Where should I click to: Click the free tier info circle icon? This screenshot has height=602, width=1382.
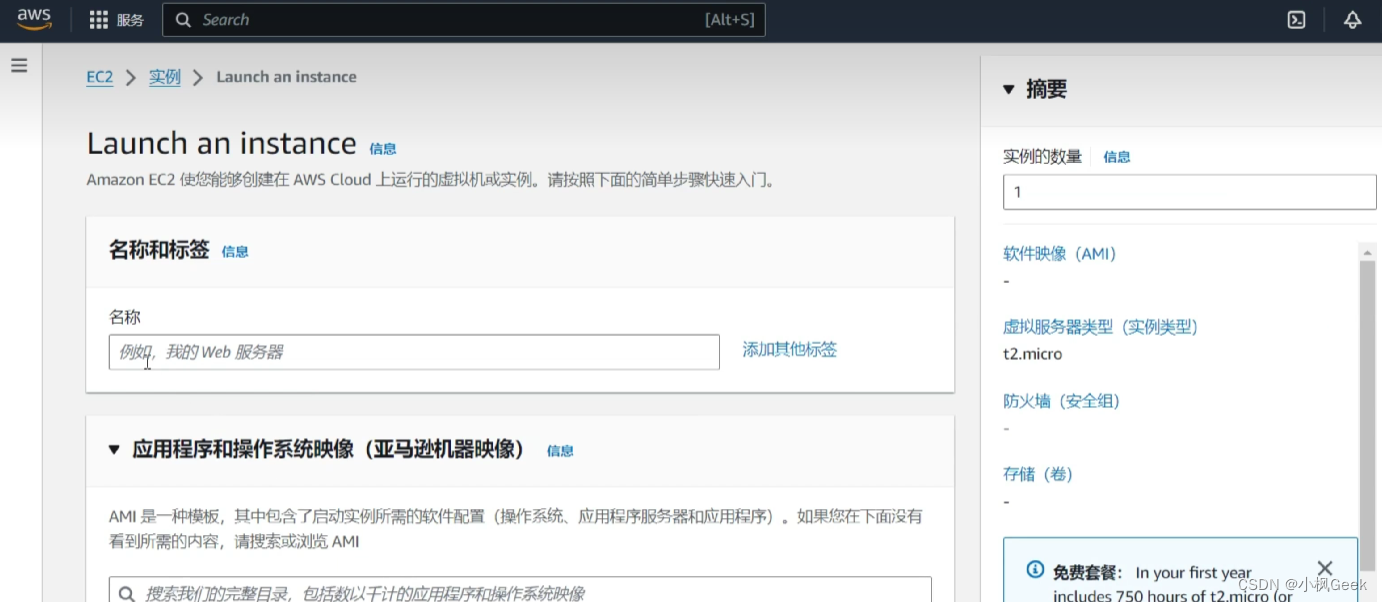point(1034,569)
